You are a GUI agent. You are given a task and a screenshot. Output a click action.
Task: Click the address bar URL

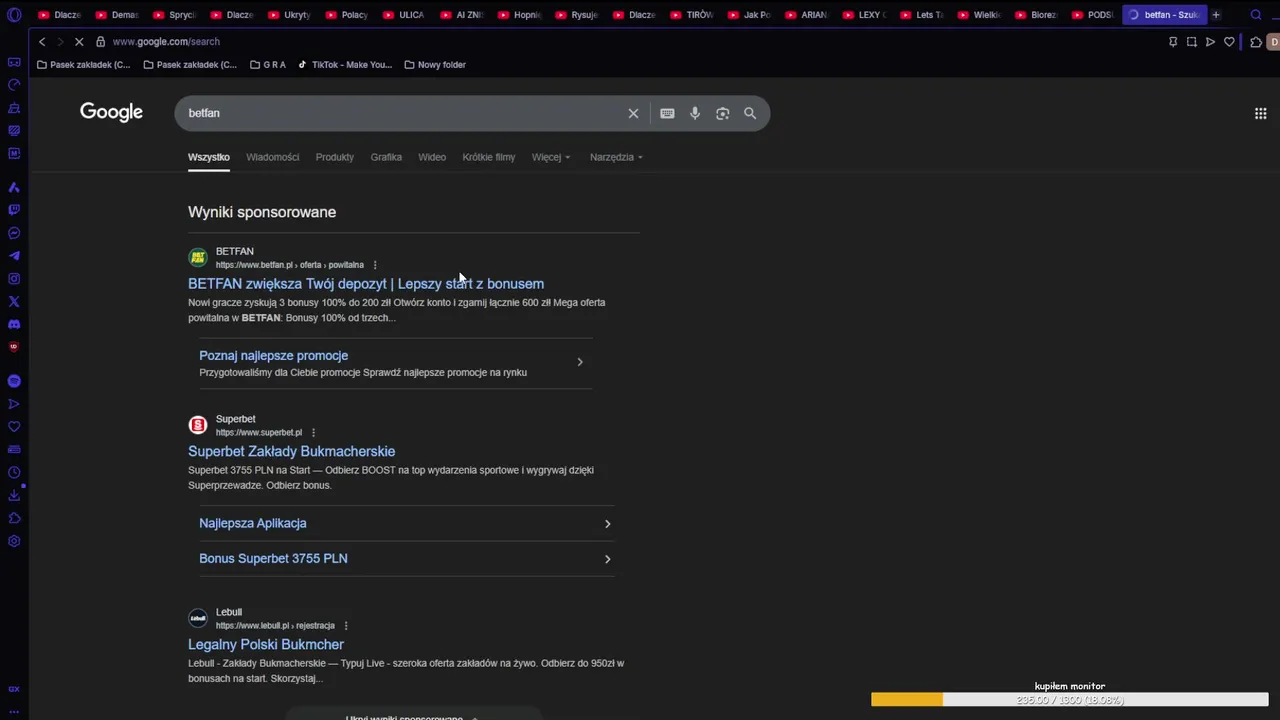pos(166,42)
